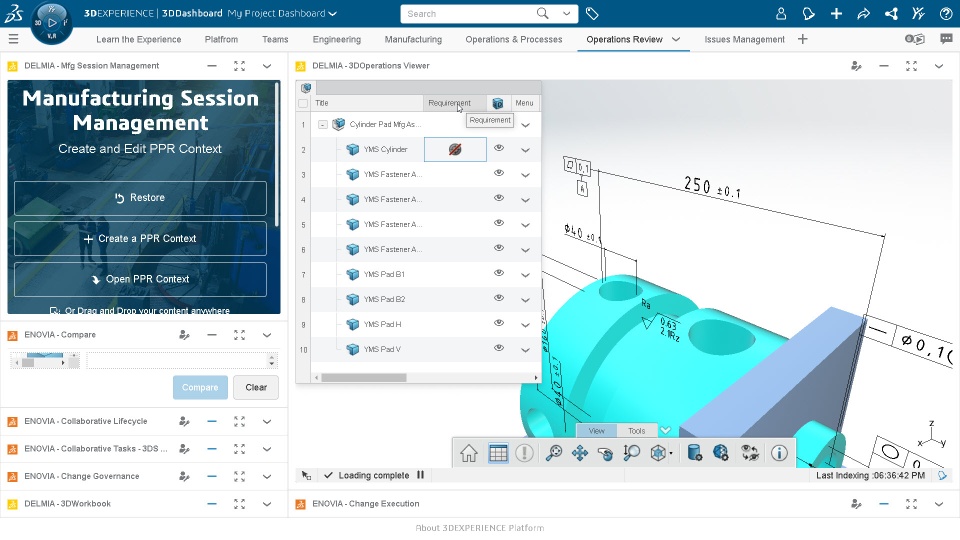Open the notifications icon in top bar
The width and height of the screenshot is (960, 540).
808,13
